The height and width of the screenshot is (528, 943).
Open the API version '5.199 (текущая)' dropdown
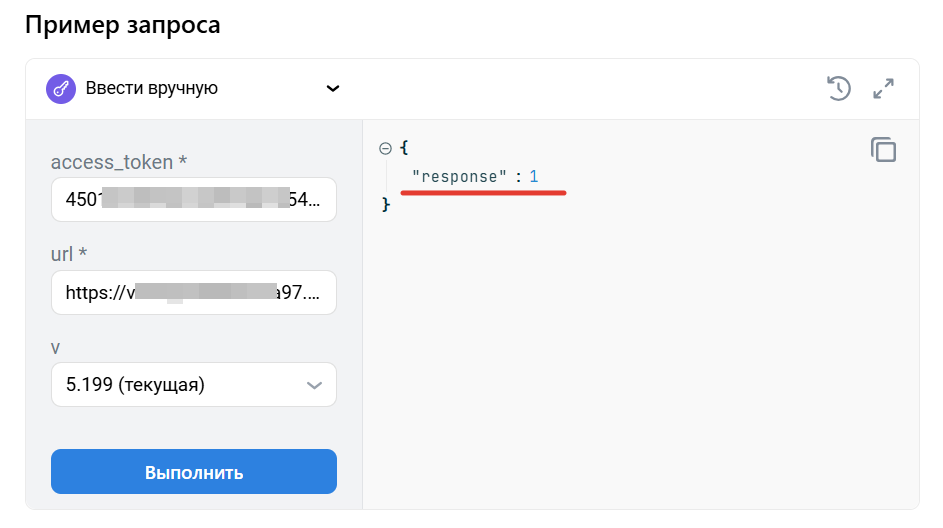[x=194, y=384]
